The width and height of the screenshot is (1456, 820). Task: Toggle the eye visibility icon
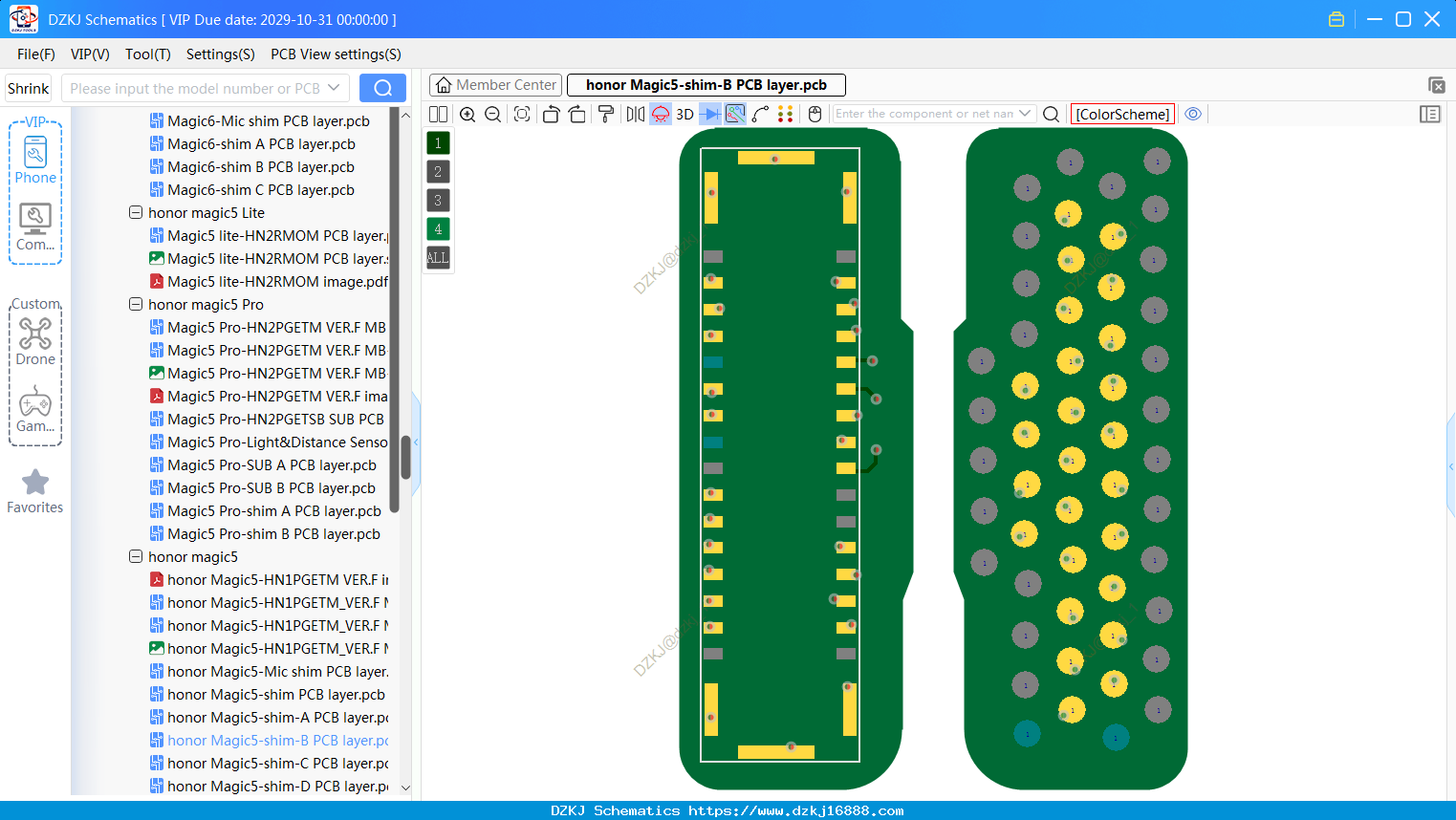point(1193,114)
